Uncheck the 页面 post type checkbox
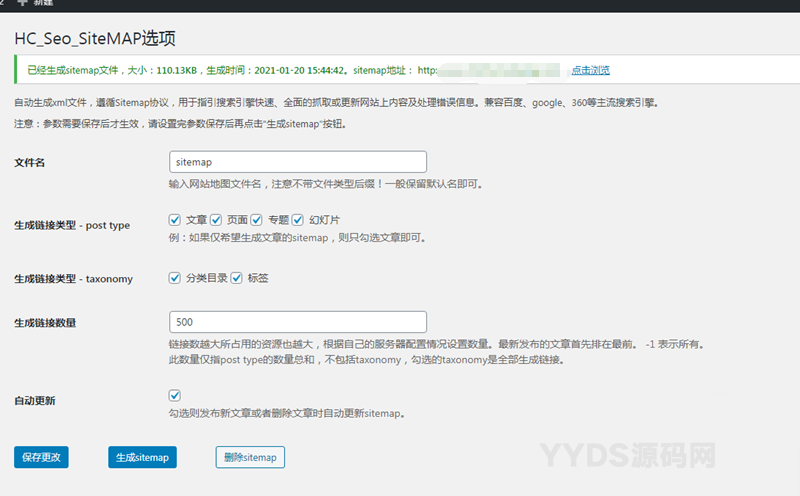The height and width of the screenshot is (496, 800). point(216,219)
